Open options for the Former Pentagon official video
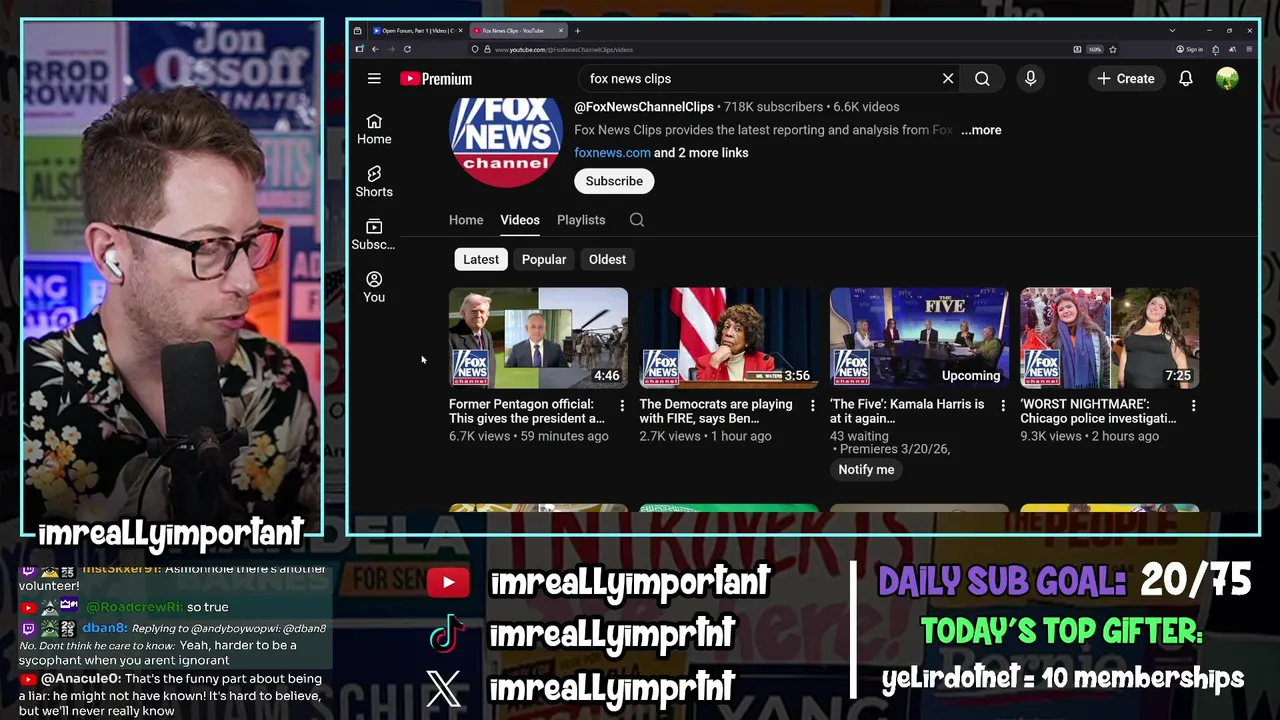The image size is (1280, 720). 622,405
